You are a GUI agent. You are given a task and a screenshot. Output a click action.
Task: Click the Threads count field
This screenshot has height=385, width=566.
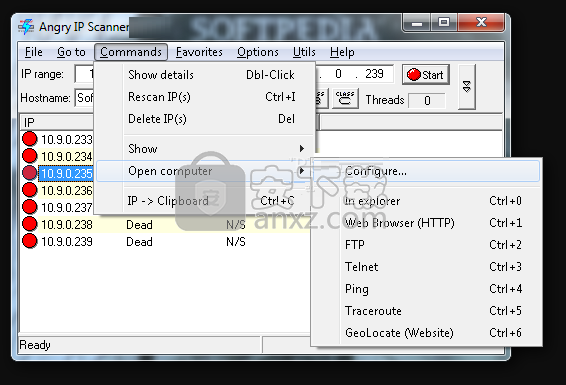[x=427, y=100]
